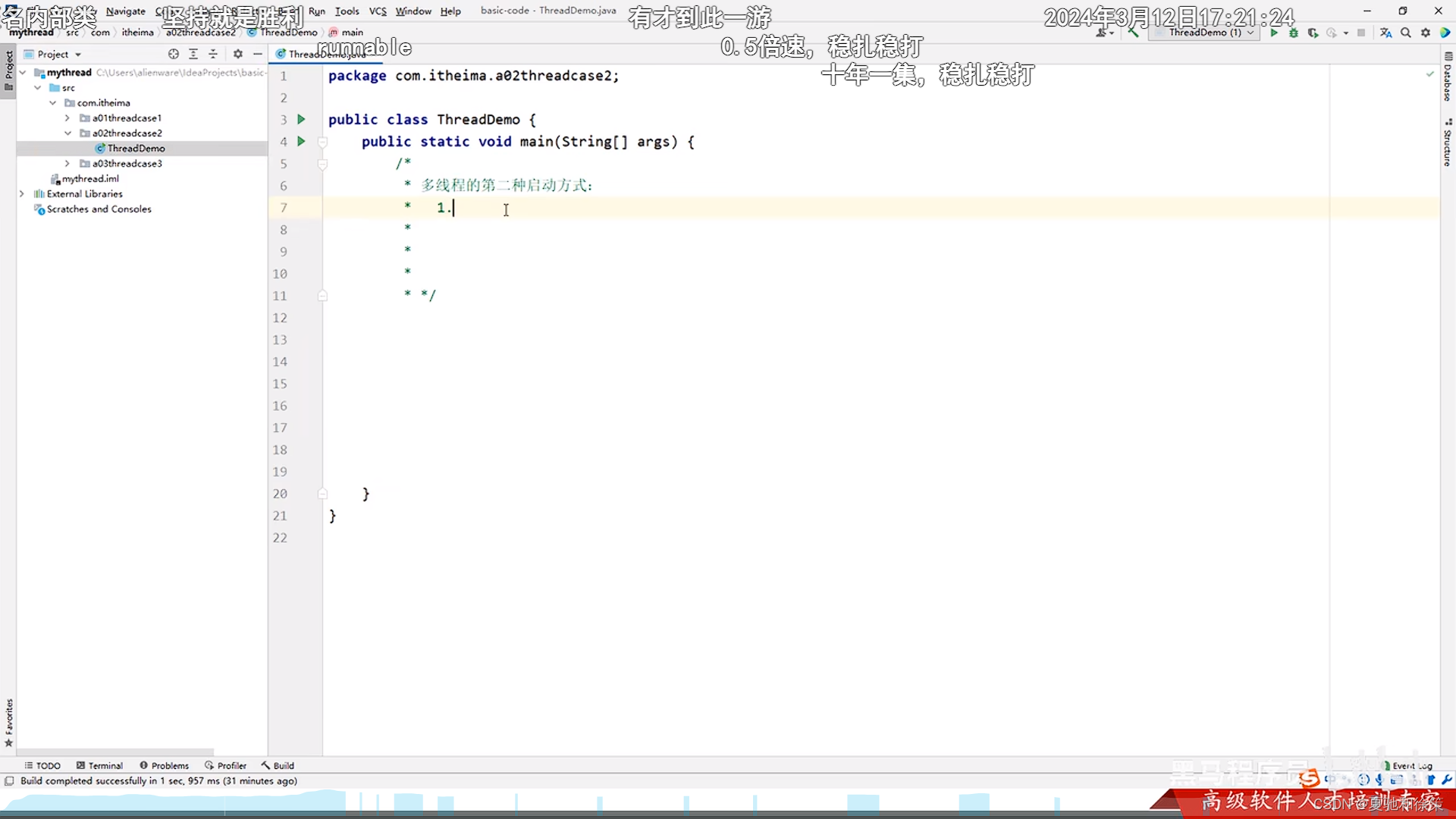Toggle the Structure side panel
Screen dimensions: 1456x819
coord(1448,144)
